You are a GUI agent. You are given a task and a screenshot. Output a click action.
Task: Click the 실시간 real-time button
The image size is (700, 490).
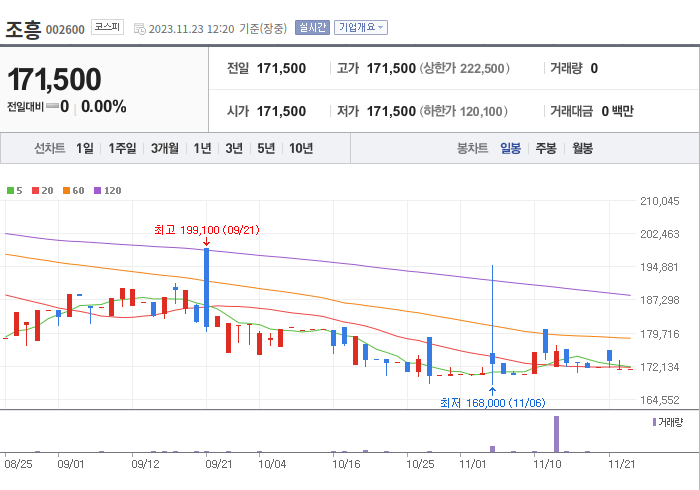coord(312,28)
